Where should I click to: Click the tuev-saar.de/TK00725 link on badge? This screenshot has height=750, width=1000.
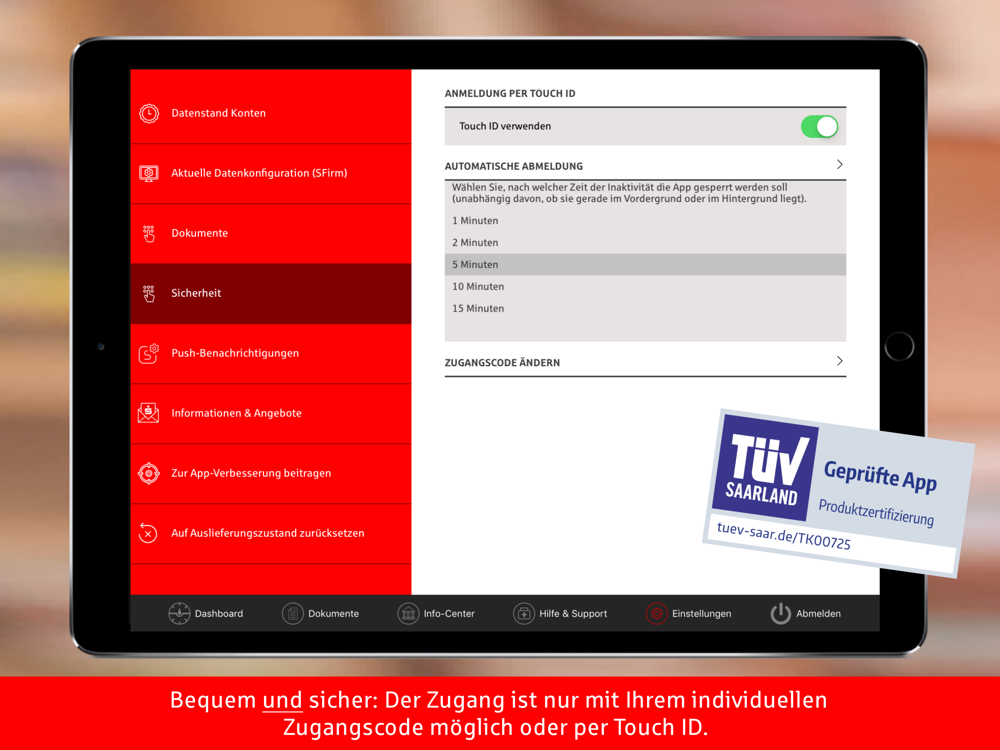783,536
